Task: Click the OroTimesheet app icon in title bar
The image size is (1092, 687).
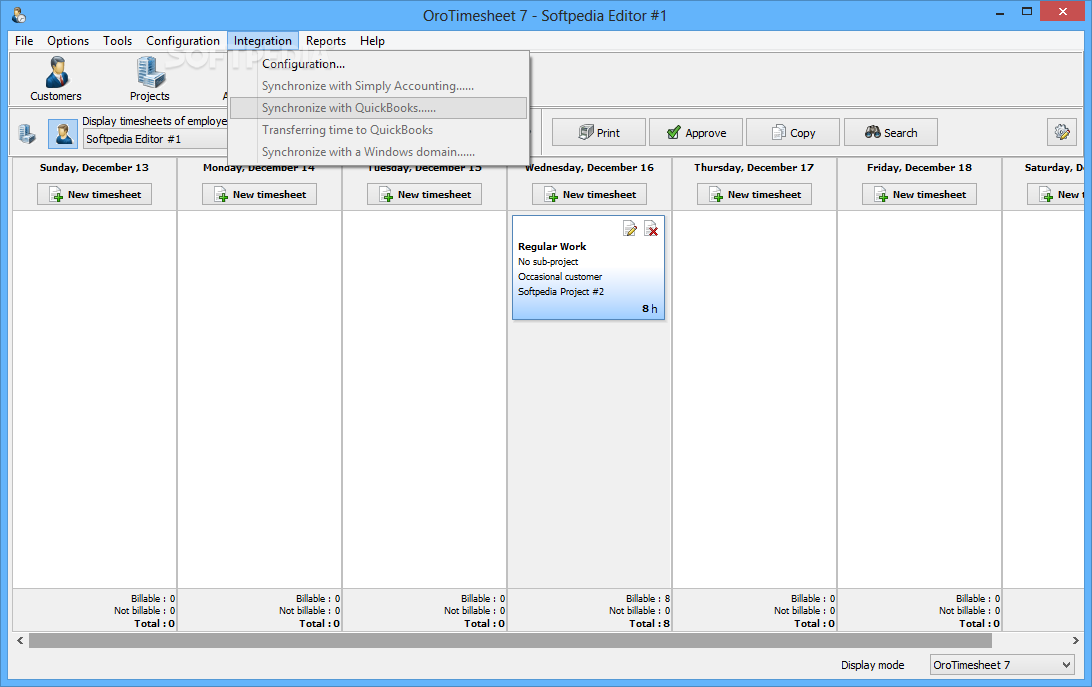Action: coord(19,15)
